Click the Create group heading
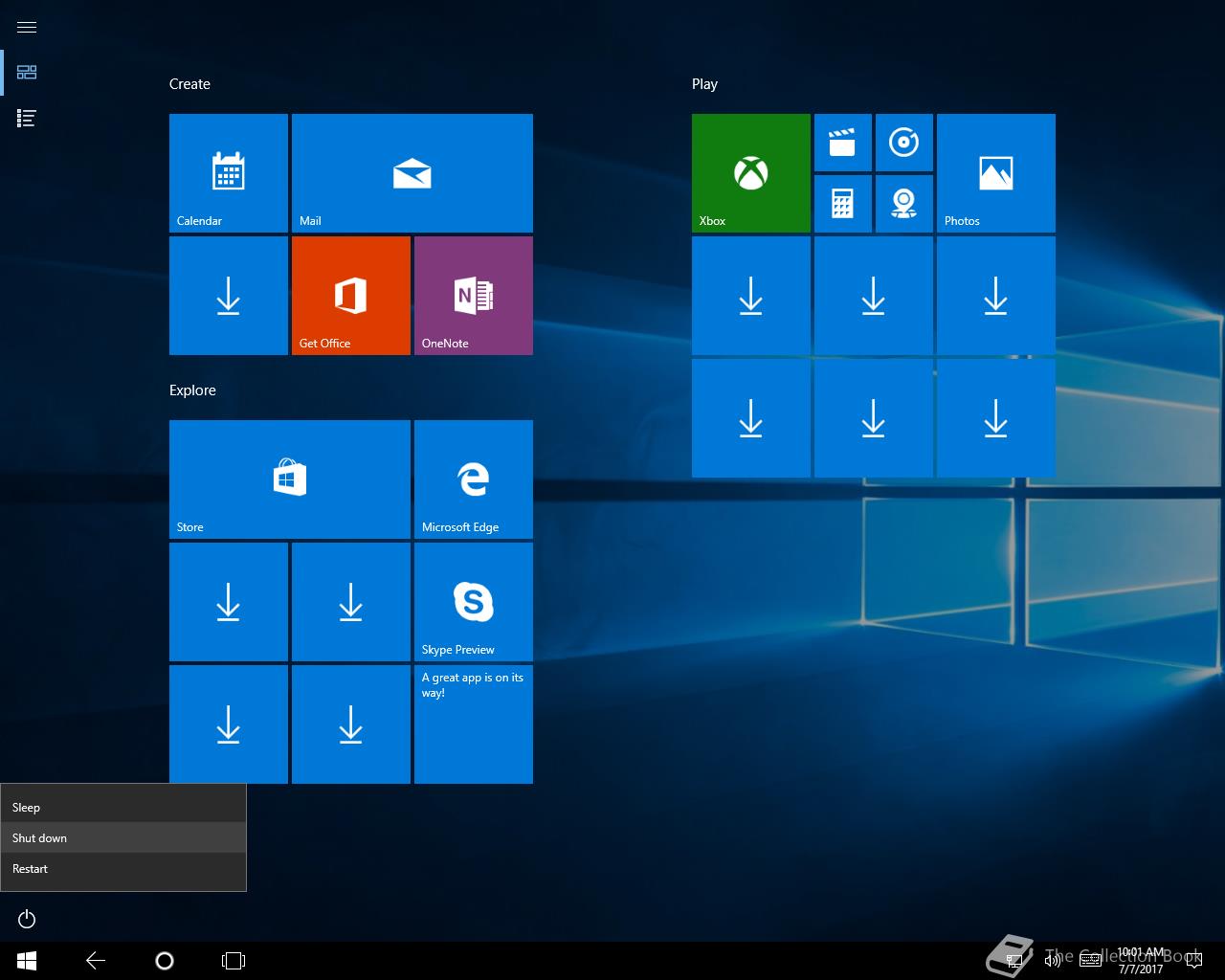The width and height of the screenshot is (1225, 980). (x=189, y=84)
